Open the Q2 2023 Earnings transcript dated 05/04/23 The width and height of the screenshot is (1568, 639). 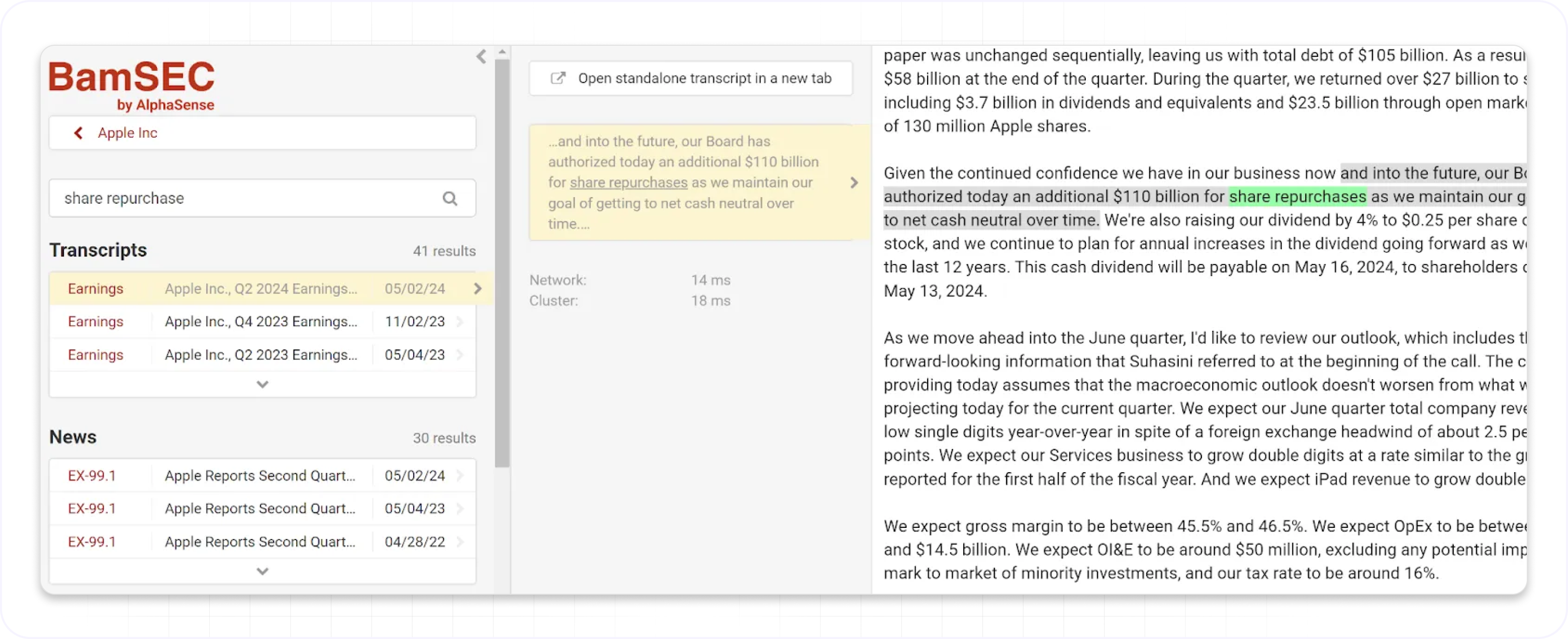[x=260, y=355]
